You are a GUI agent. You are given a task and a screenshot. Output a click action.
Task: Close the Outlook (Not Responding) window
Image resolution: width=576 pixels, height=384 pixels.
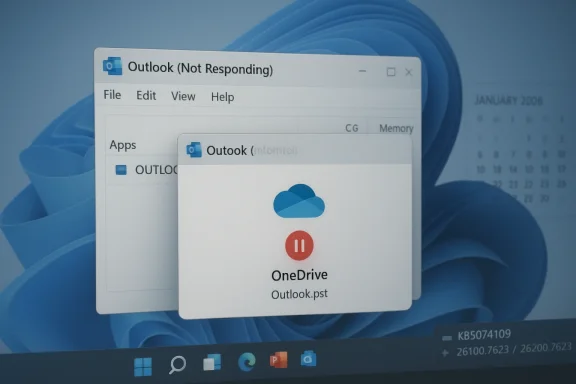408,72
